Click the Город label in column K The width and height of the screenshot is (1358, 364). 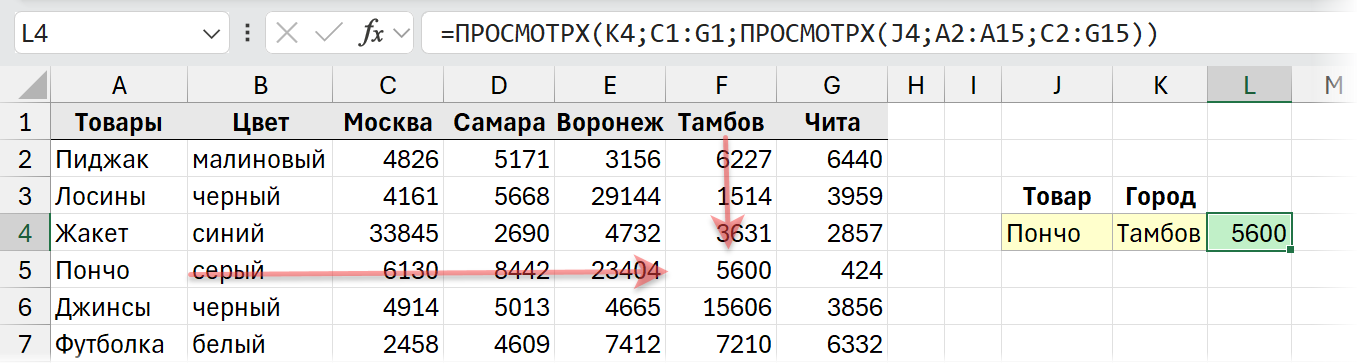pyautogui.click(x=1159, y=196)
